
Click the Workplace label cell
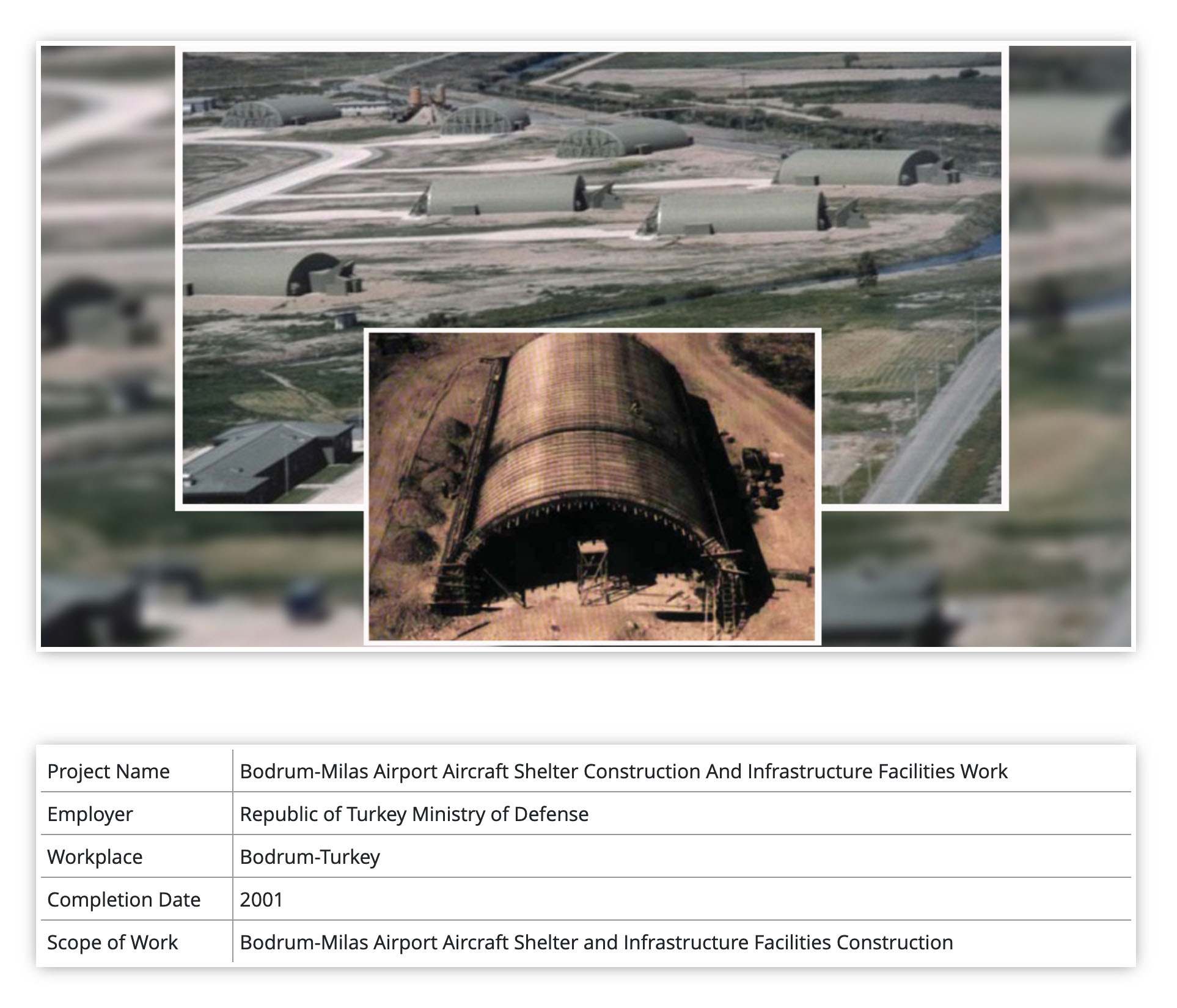[95, 857]
